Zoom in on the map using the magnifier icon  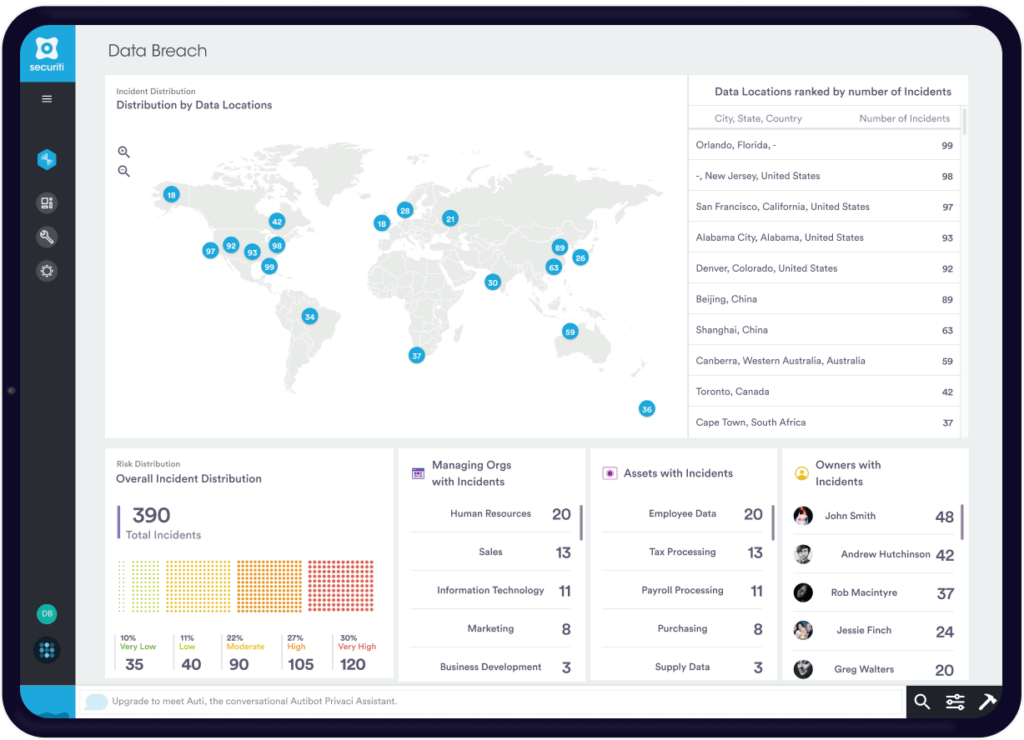pyautogui.click(x=124, y=151)
